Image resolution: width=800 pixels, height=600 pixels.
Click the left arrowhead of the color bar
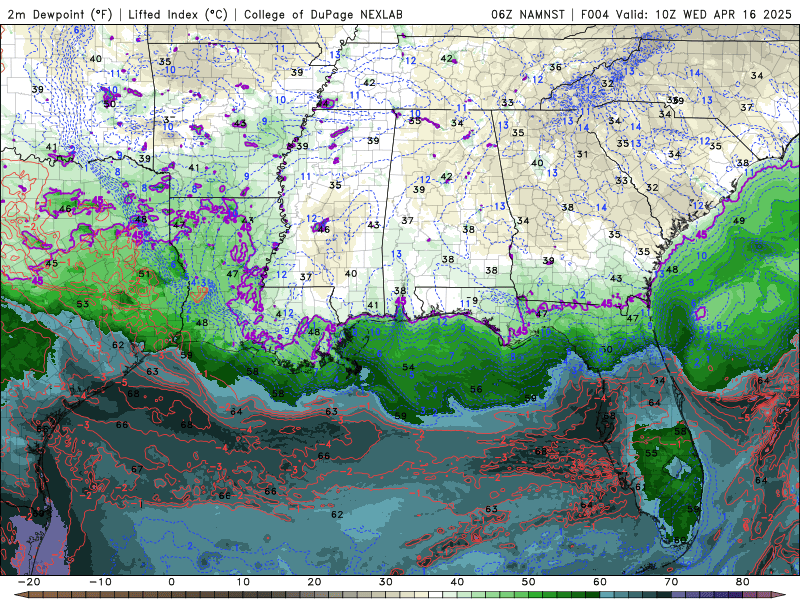(x=20, y=595)
